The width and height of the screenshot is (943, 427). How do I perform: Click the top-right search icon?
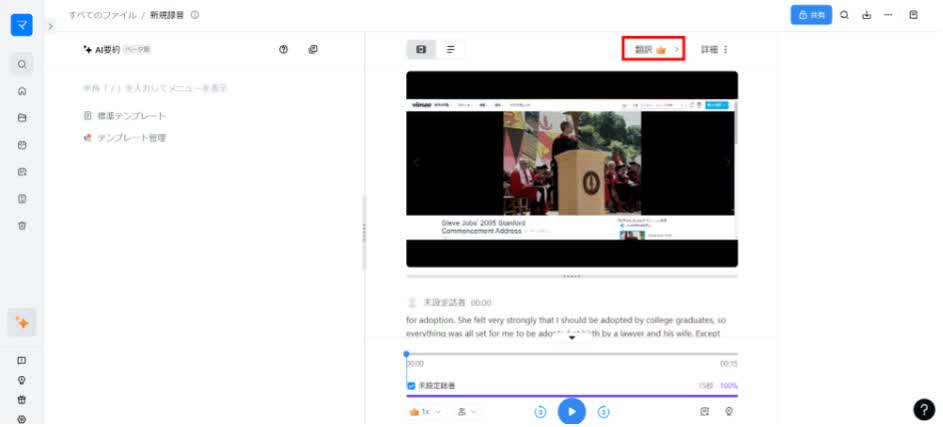click(x=844, y=15)
